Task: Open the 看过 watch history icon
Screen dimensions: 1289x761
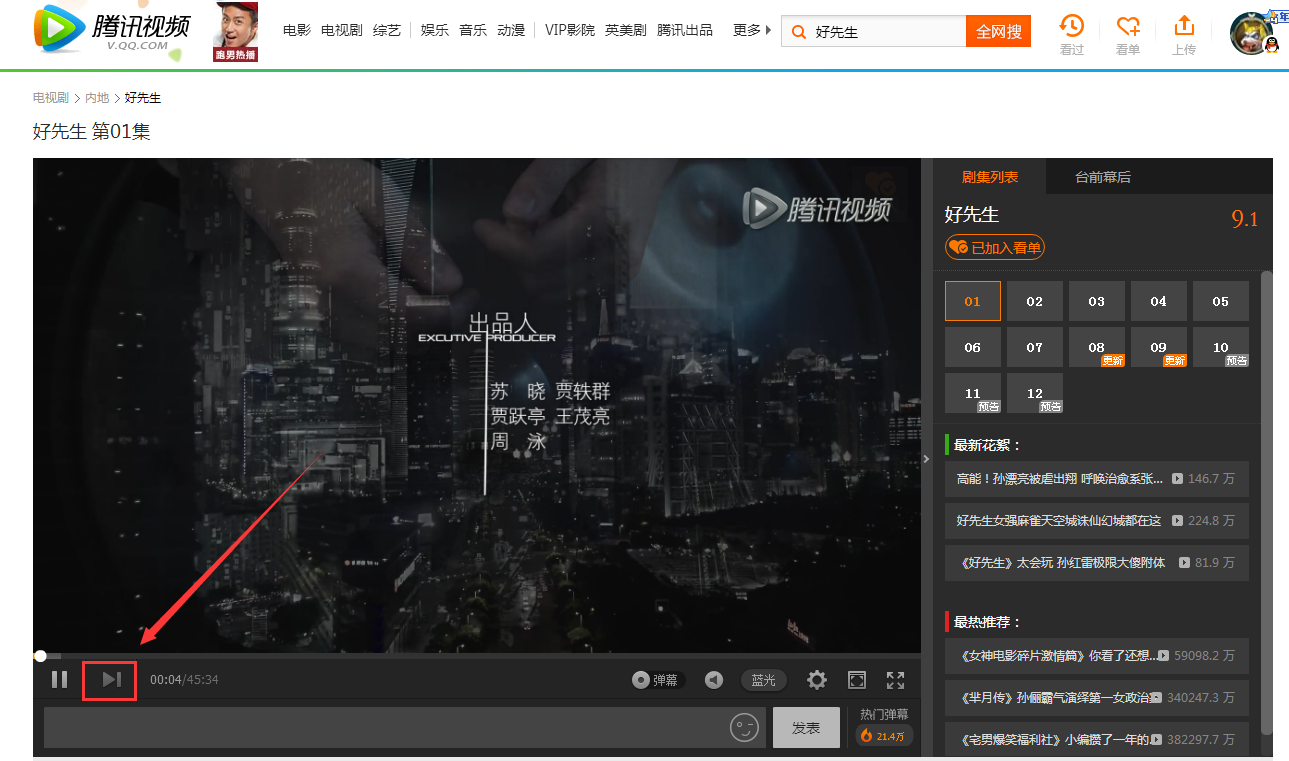Action: pyautogui.click(x=1072, y=35)
